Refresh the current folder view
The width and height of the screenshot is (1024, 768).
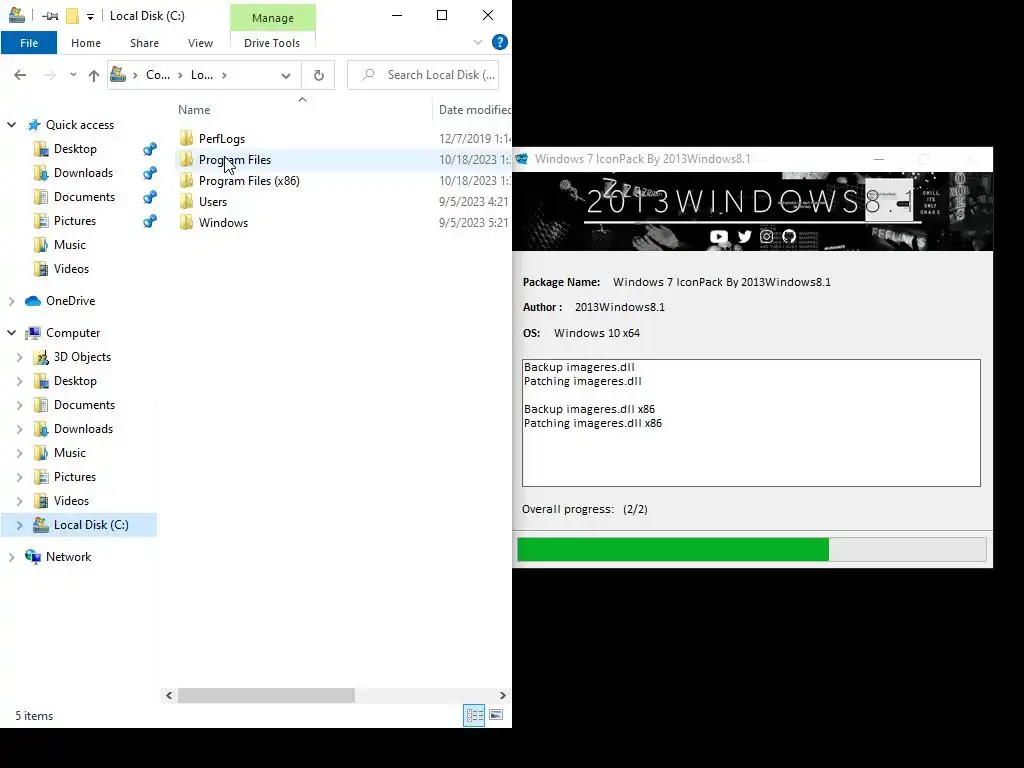pos(319,76)
